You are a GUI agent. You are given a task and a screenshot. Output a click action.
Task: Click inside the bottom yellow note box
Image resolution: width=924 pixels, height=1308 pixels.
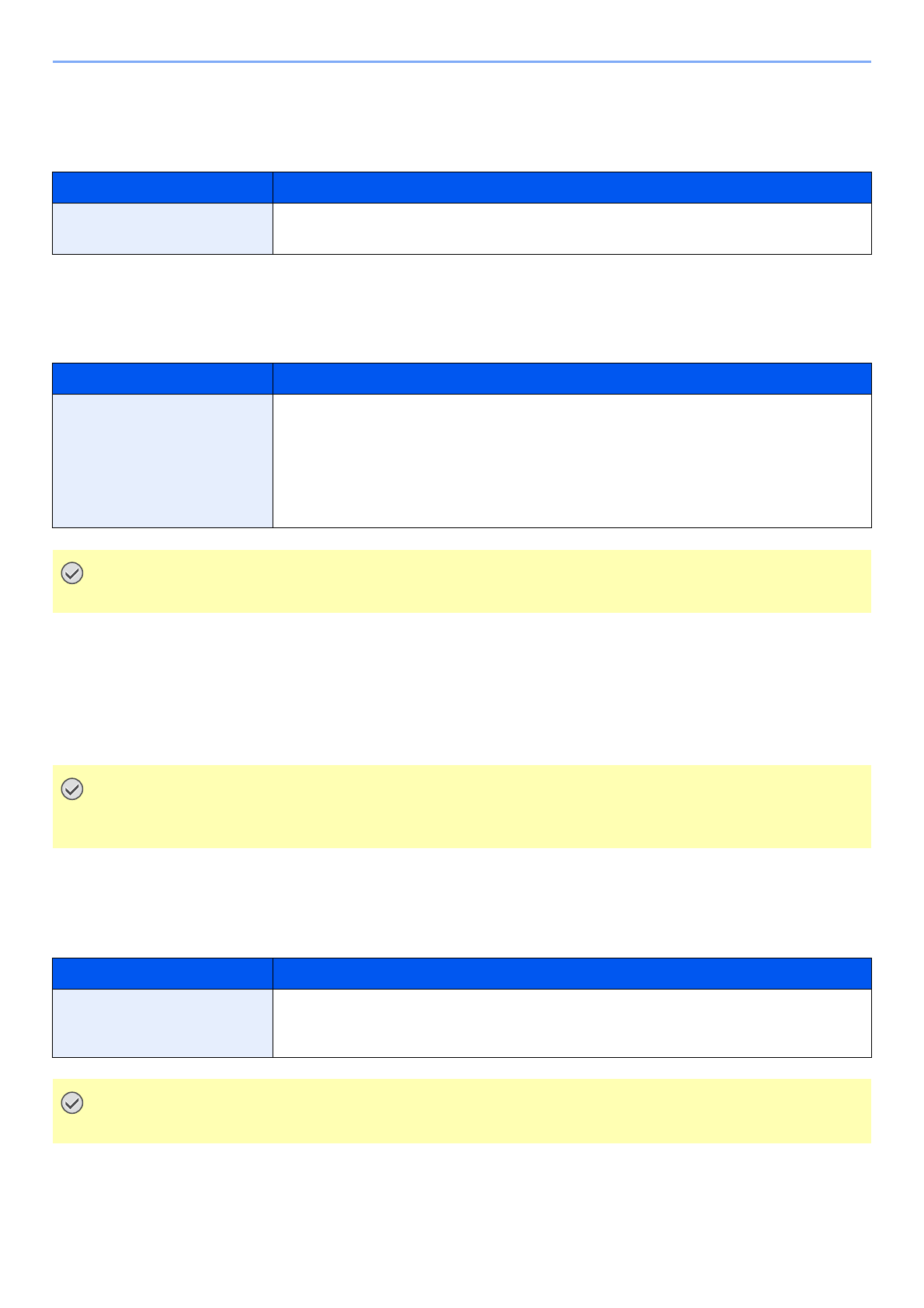point(466,1111)
